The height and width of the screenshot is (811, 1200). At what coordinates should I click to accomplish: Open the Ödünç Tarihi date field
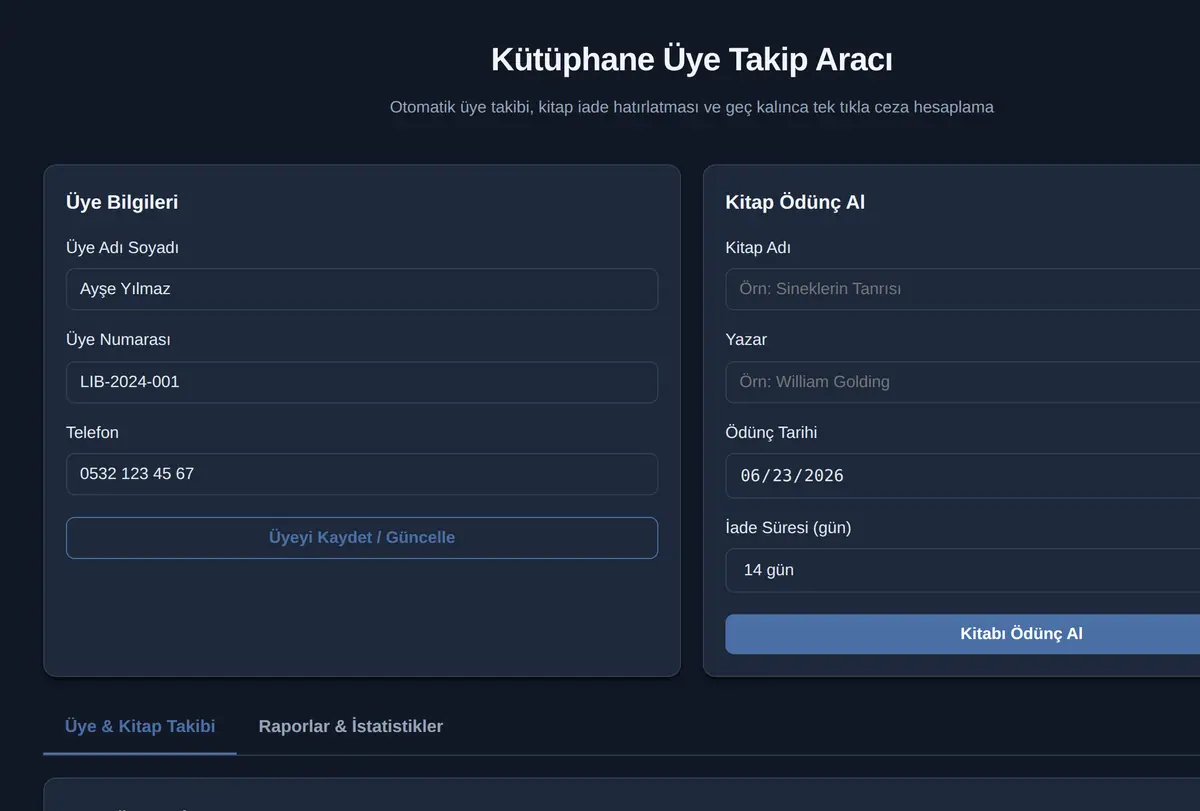962,475
